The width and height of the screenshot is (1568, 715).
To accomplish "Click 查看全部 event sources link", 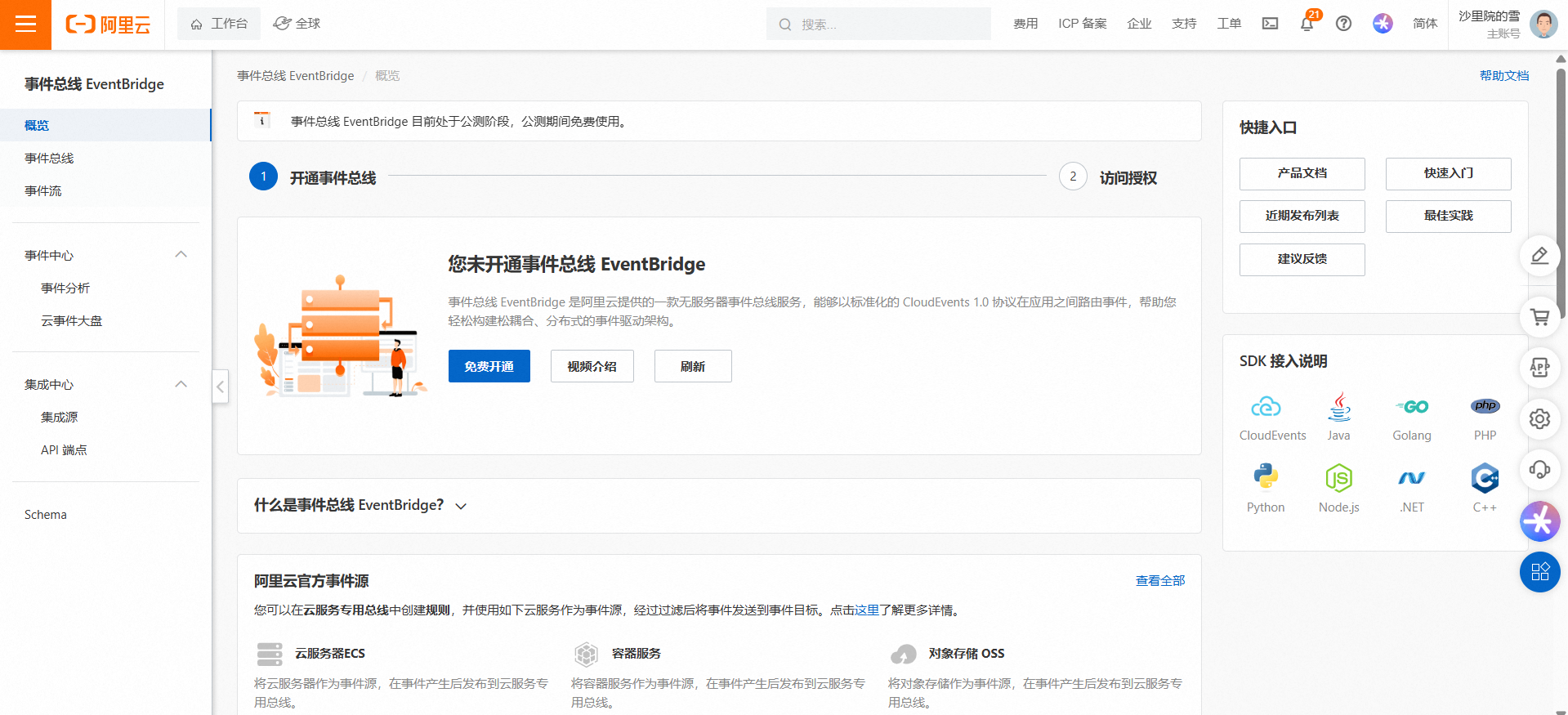I will tap(1160, 580).
